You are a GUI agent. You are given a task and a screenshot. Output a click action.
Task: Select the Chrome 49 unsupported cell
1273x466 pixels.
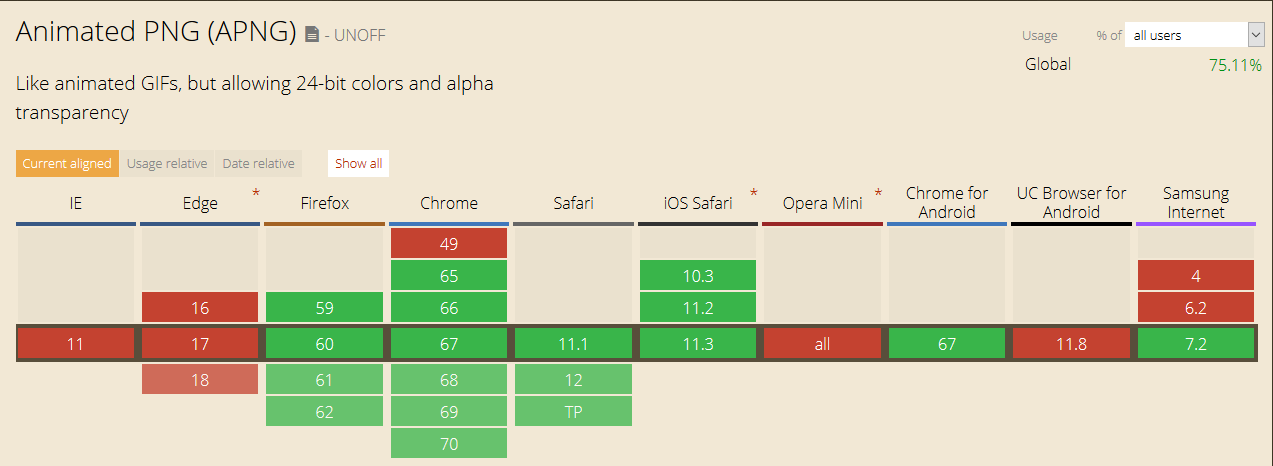[x=449, y=243]
